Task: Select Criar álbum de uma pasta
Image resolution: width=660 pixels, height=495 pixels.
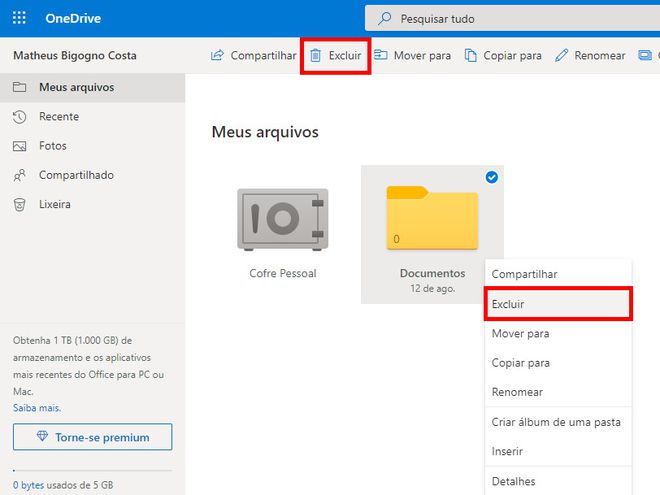Action: (x=558, y=422)
